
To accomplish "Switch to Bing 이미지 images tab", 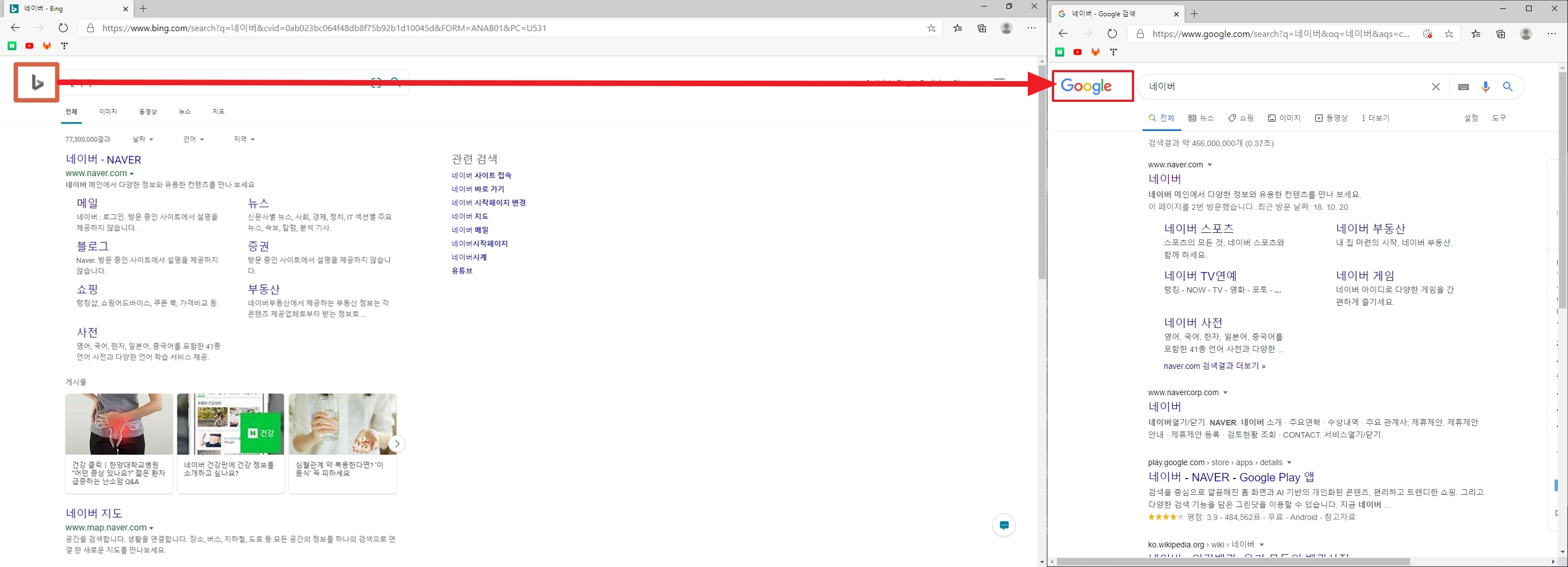I will 109,112.
